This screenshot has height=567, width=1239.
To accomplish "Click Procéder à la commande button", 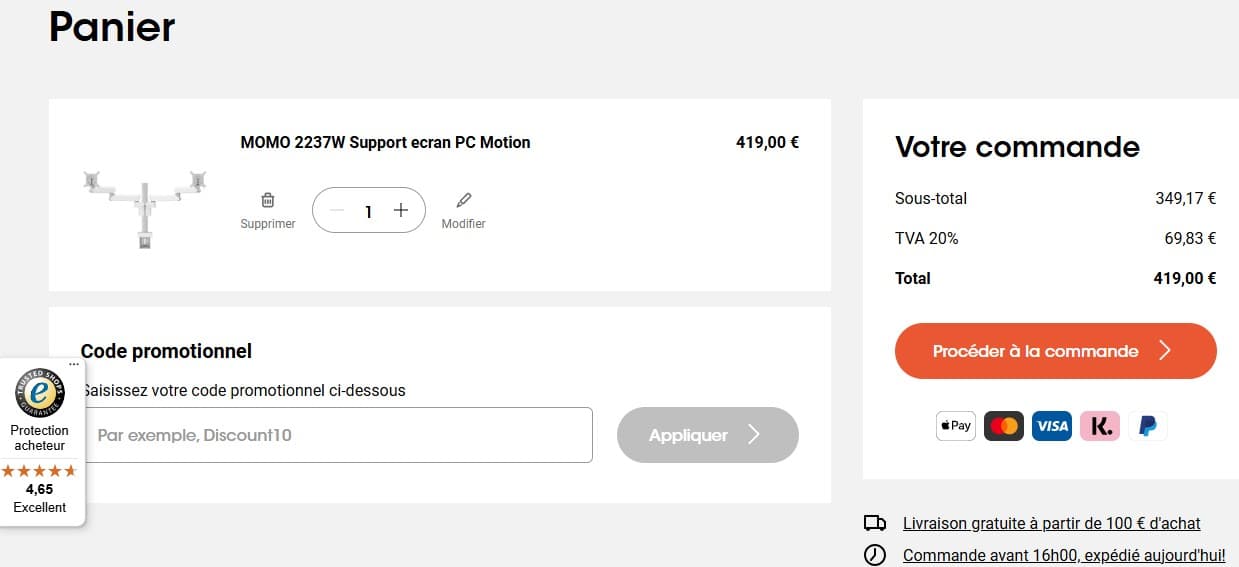I will click(1056, 351).
